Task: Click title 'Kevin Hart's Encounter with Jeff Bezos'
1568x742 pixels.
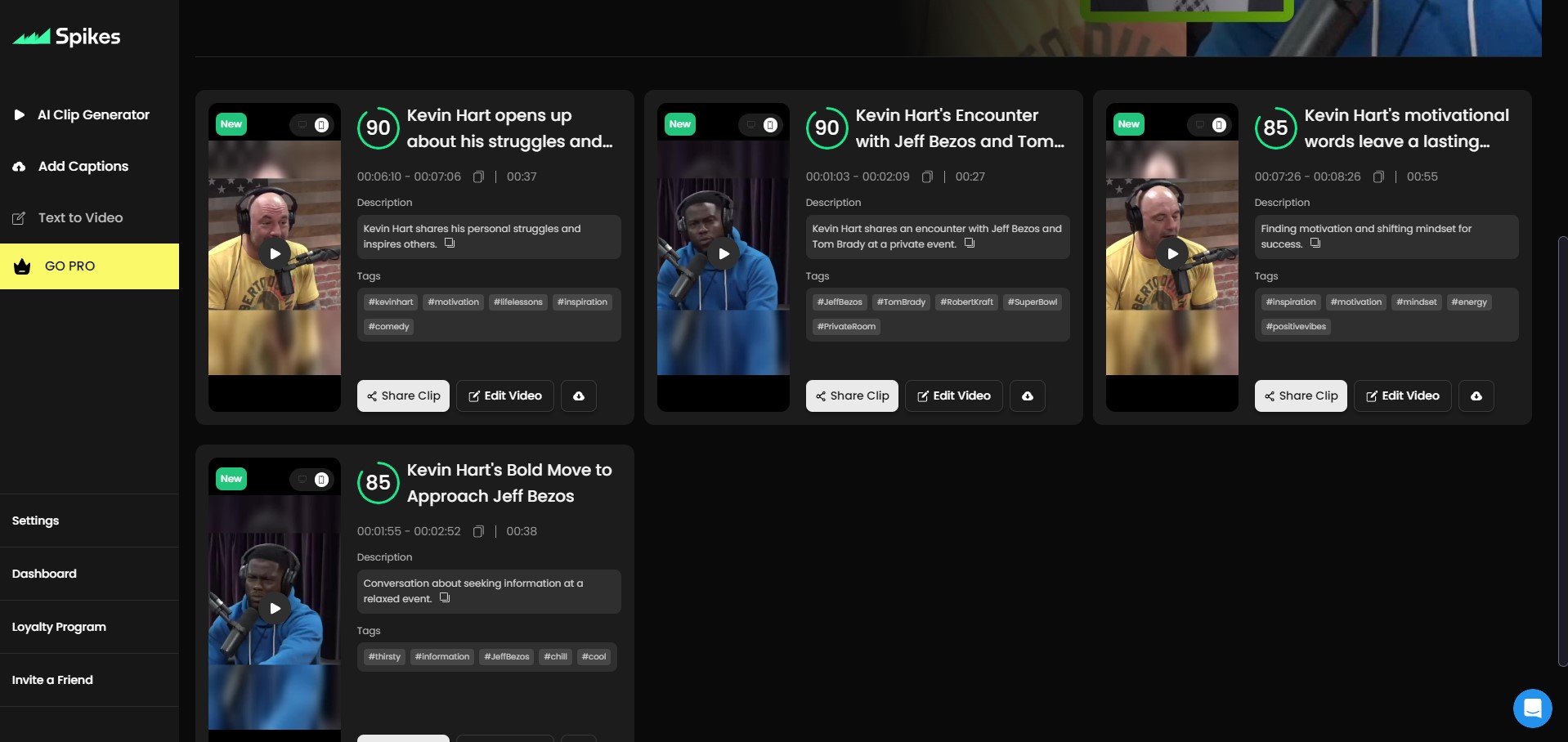Action: [x=960, y=128]
